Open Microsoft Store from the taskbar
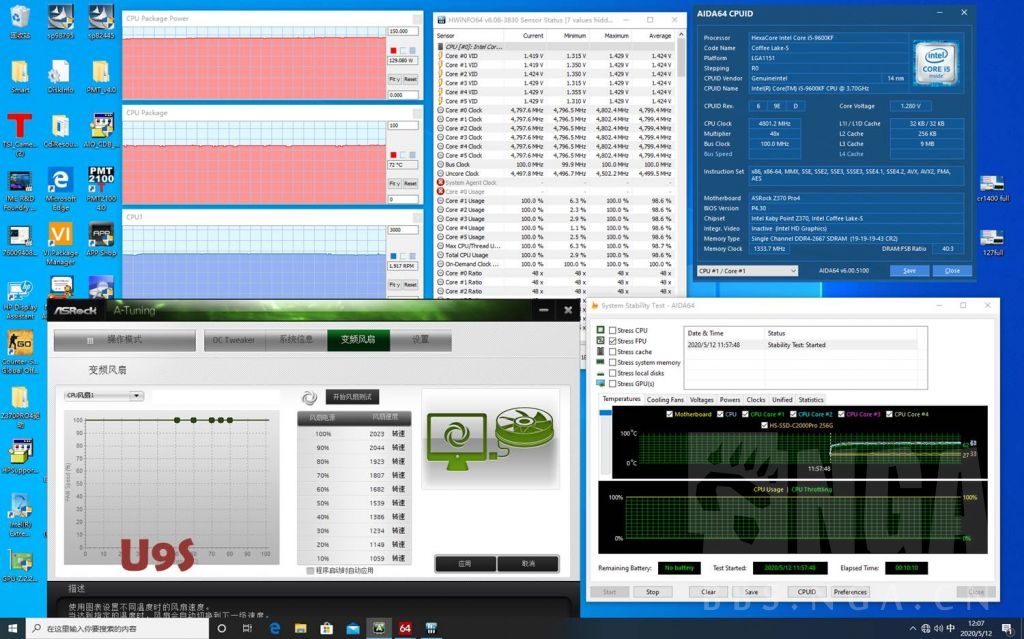 pos(327,628)
